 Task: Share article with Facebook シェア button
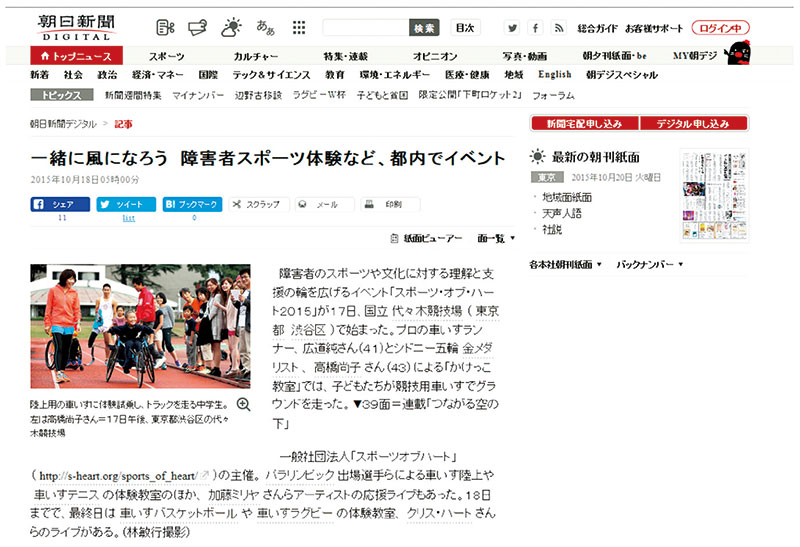[x=60, y=203]
